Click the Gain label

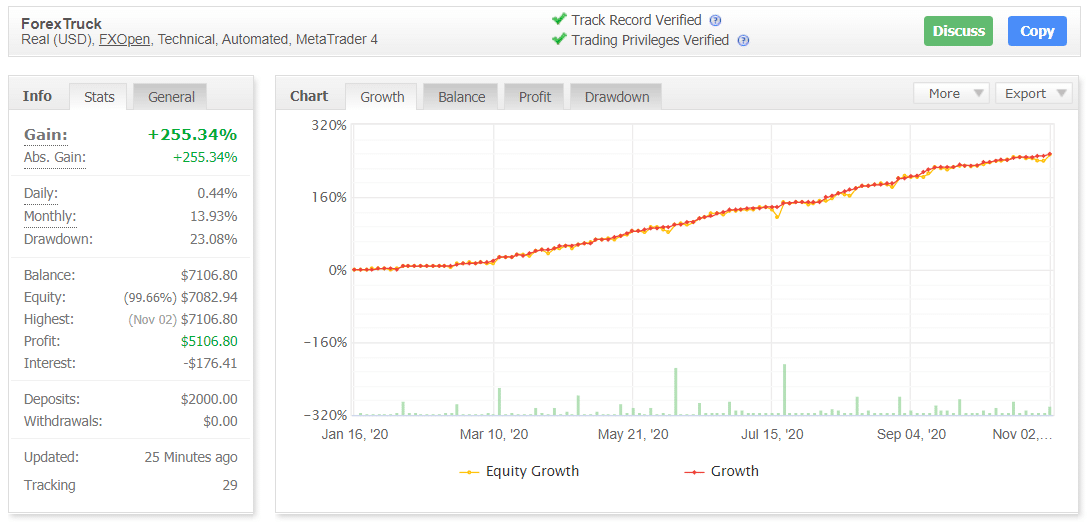click(46, 135)
